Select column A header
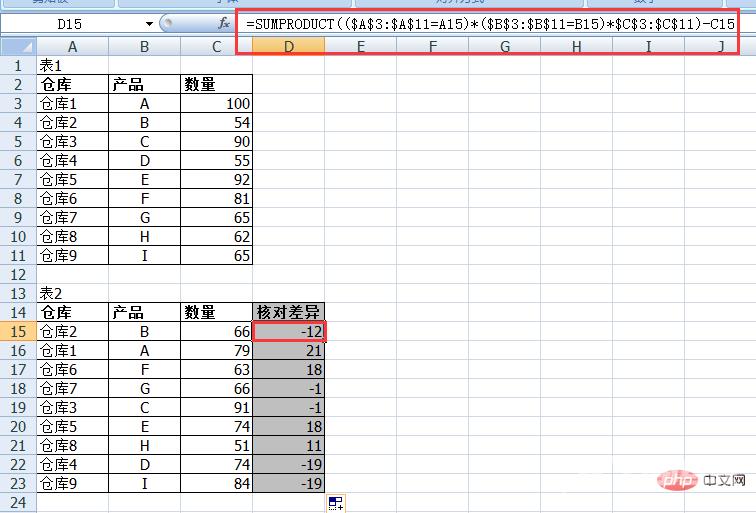756x513 pixels. pyautogui.click(x=72, y=46)
